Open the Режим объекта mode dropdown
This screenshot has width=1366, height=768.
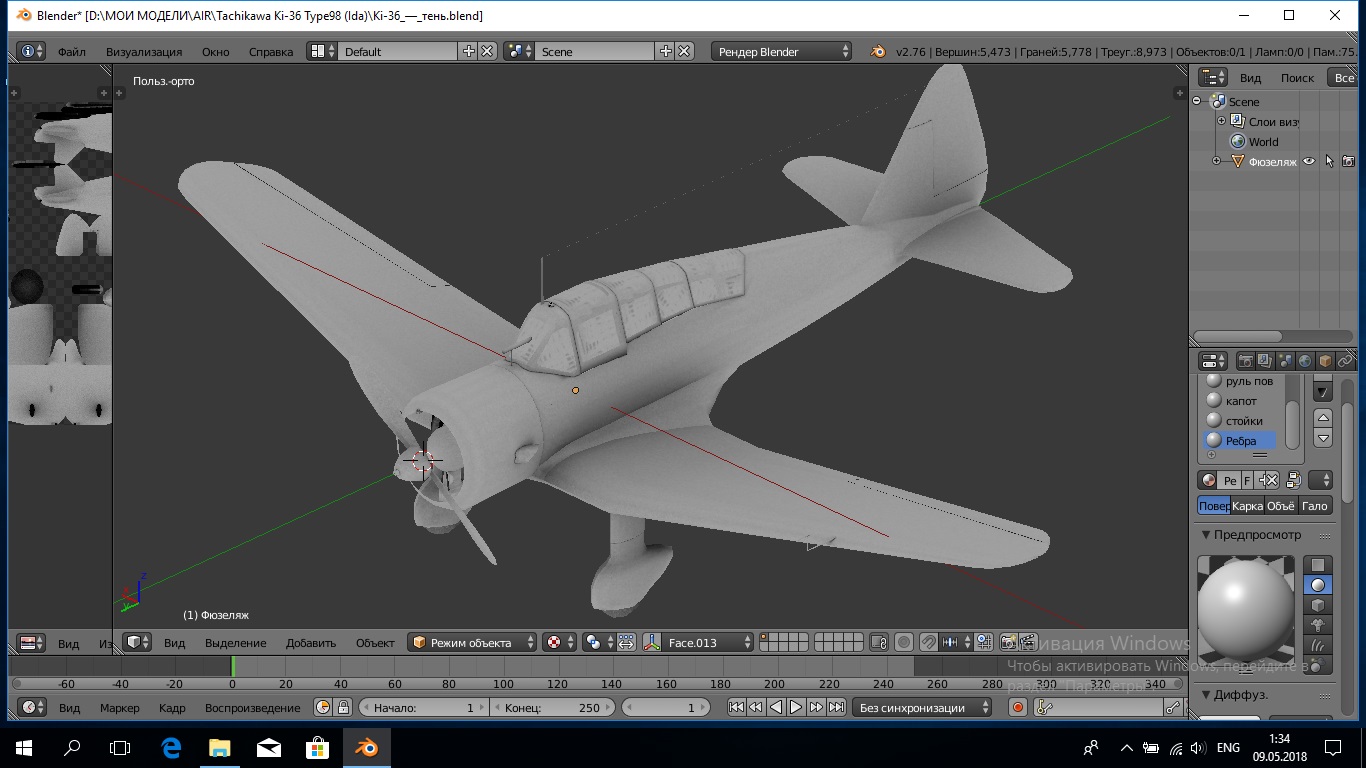point(472,642)
